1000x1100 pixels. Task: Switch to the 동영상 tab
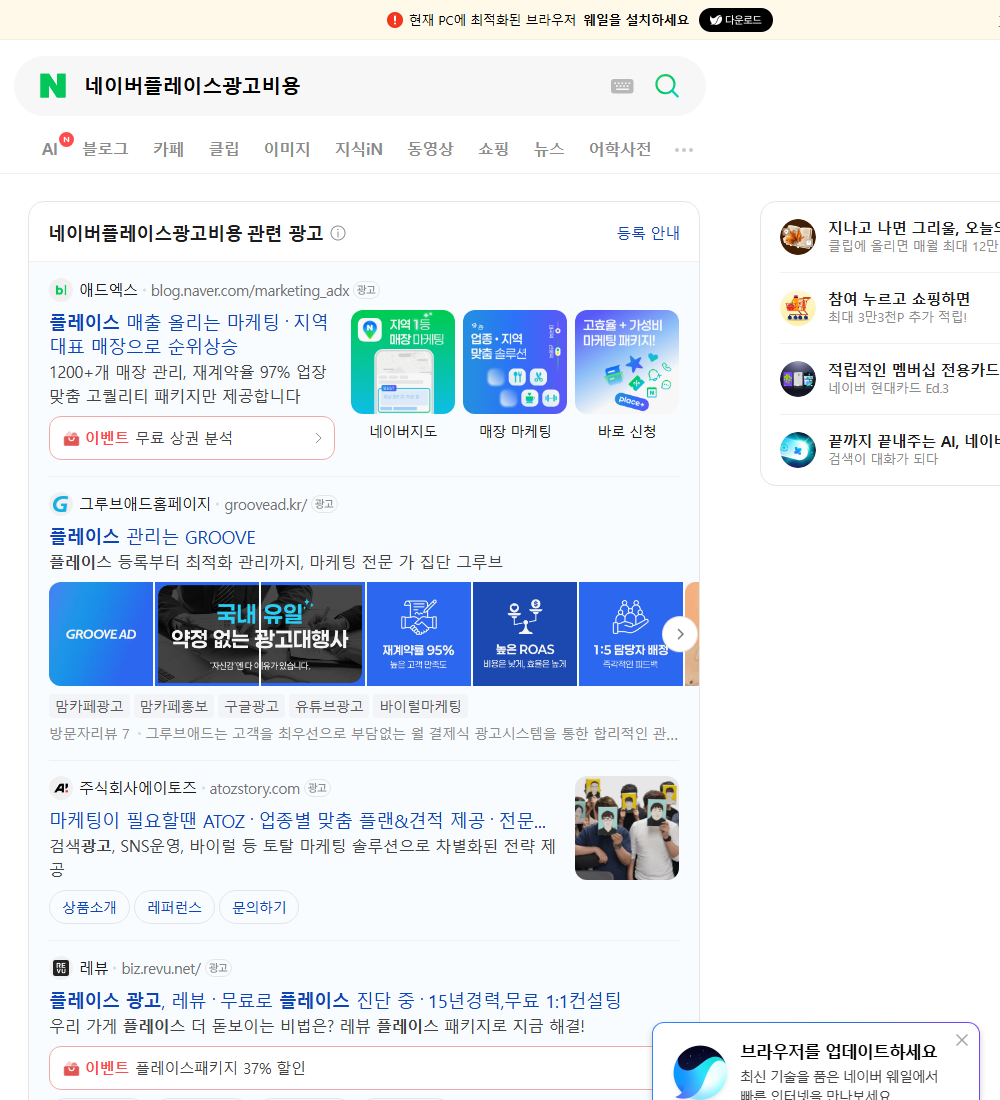(x=430, y=149)
